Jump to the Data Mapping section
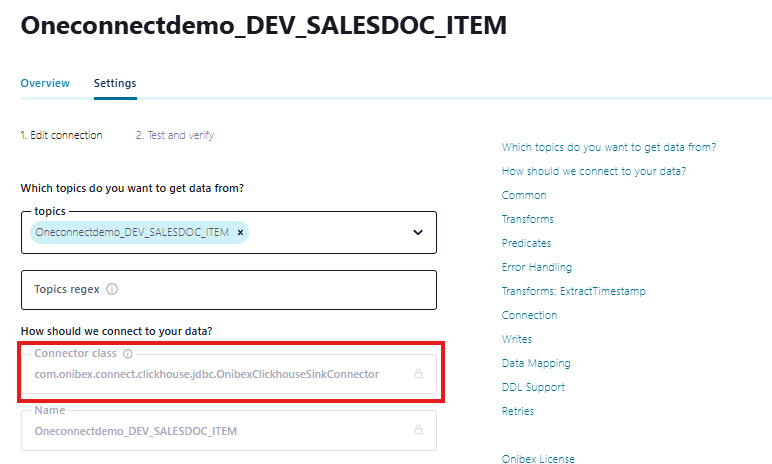 (x=536, y=364)
